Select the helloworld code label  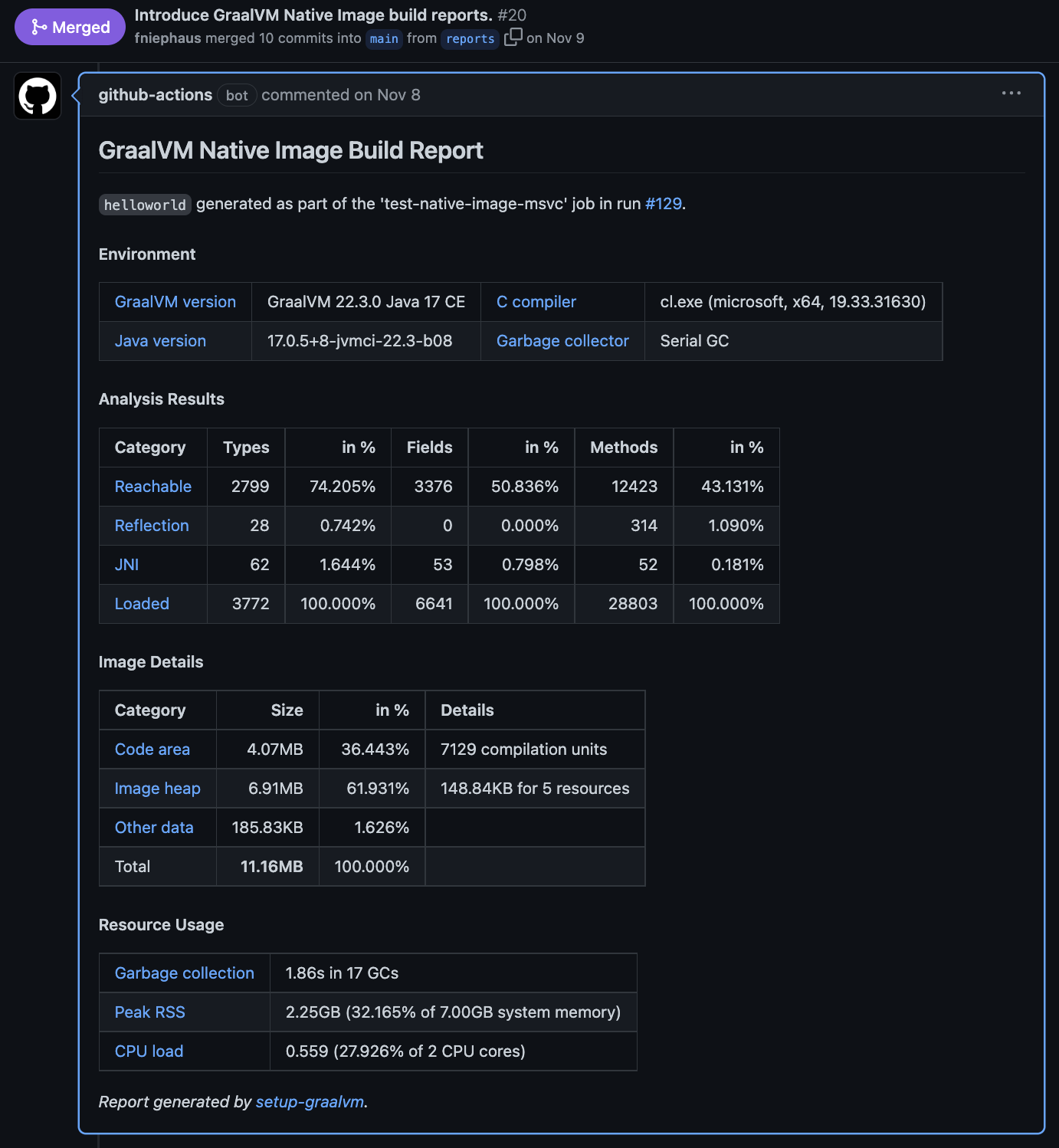(145, 205)
